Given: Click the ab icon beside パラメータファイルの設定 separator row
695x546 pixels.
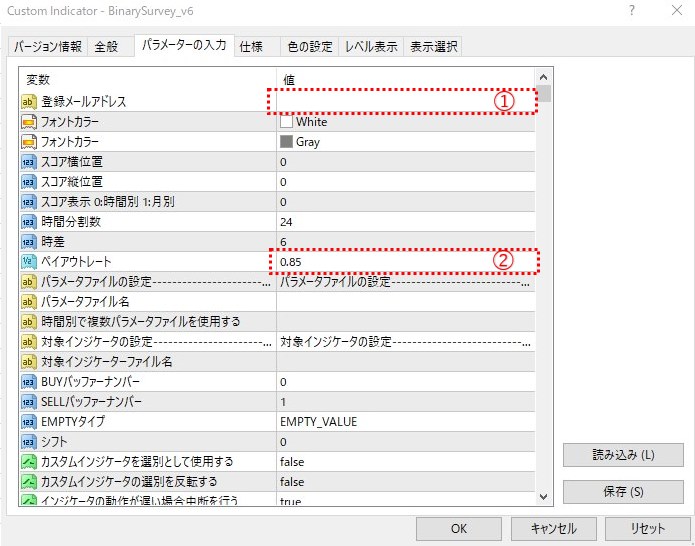Looking at the screenshot, I should pyautogui.click(x=29, y=282).
